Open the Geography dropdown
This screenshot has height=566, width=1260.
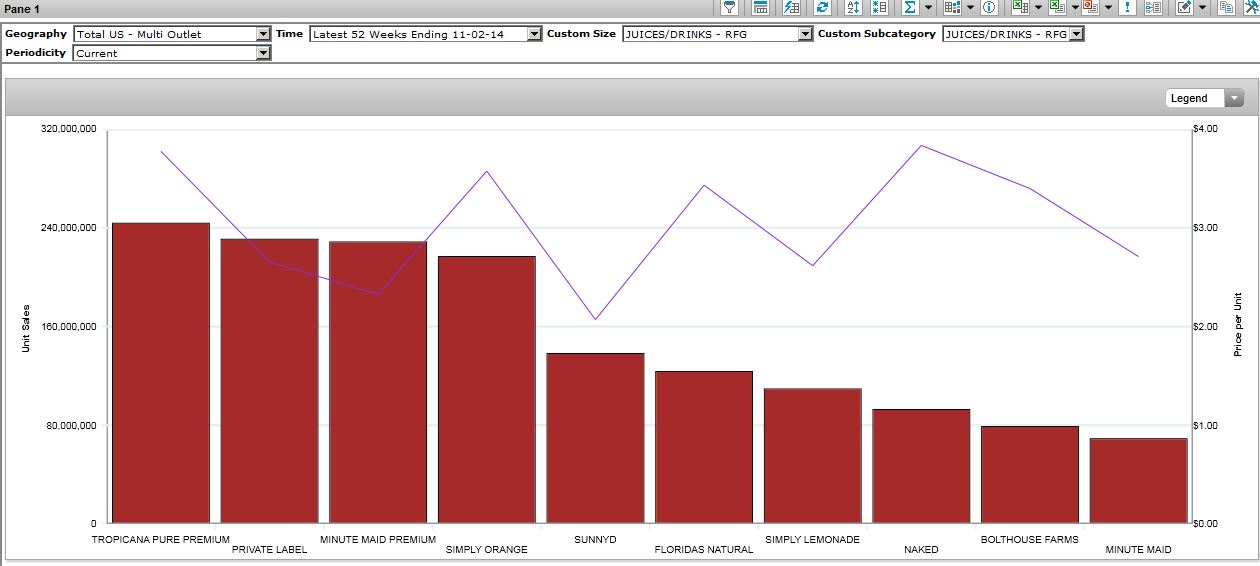[263, 34]
